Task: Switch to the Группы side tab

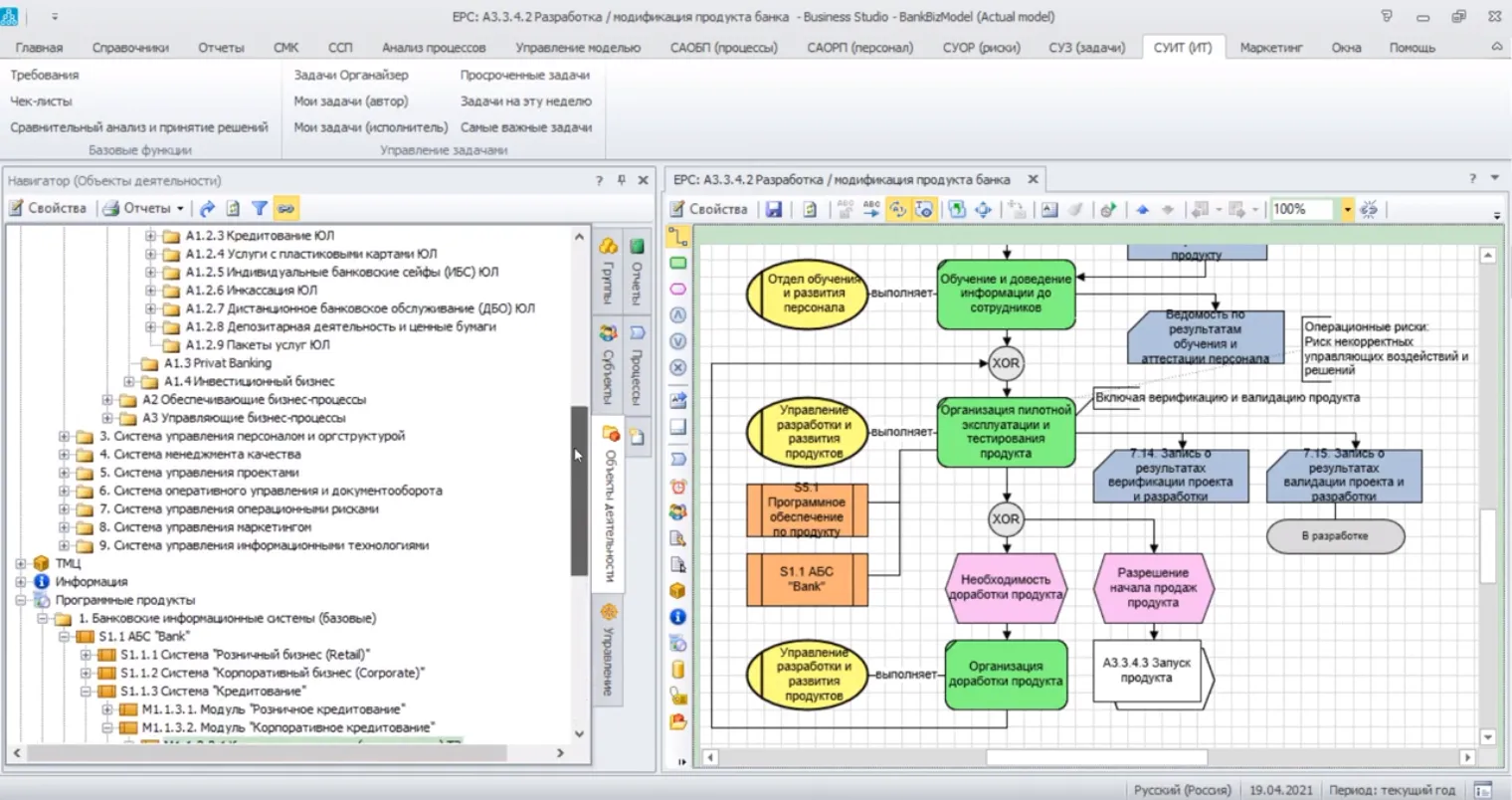Action: (x=608, y=271)
